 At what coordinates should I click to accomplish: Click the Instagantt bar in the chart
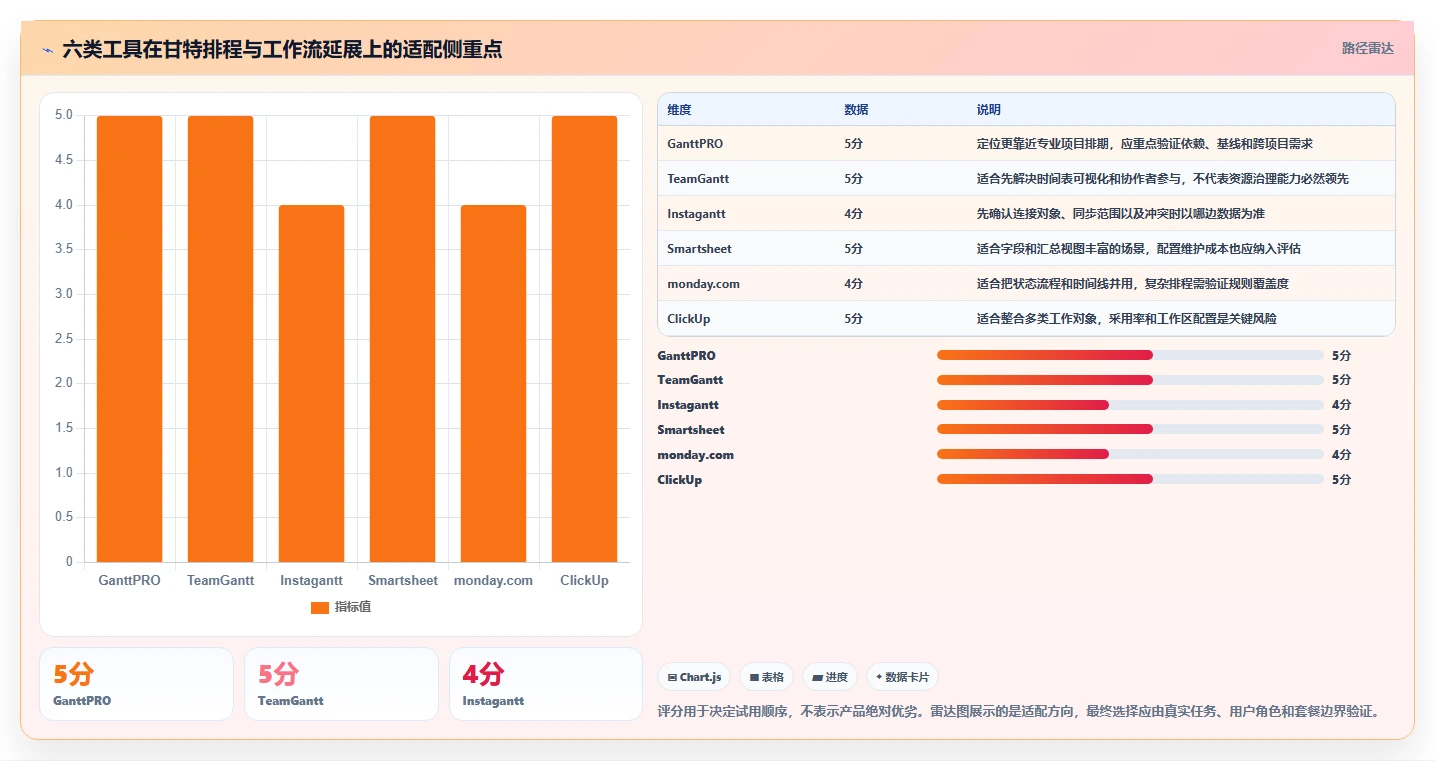click(311, 384)
